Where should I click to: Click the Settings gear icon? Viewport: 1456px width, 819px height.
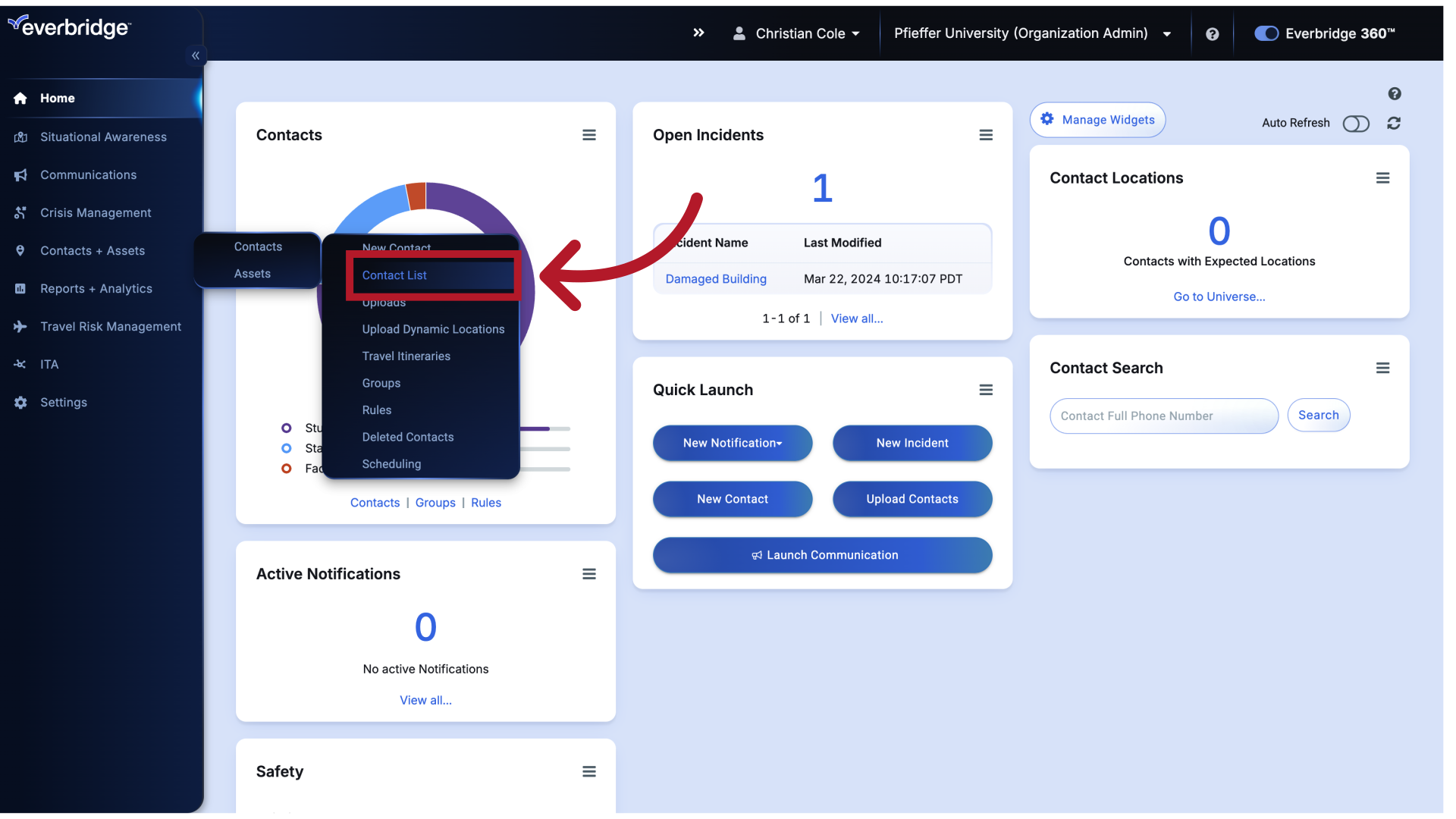tap(20, 403)
